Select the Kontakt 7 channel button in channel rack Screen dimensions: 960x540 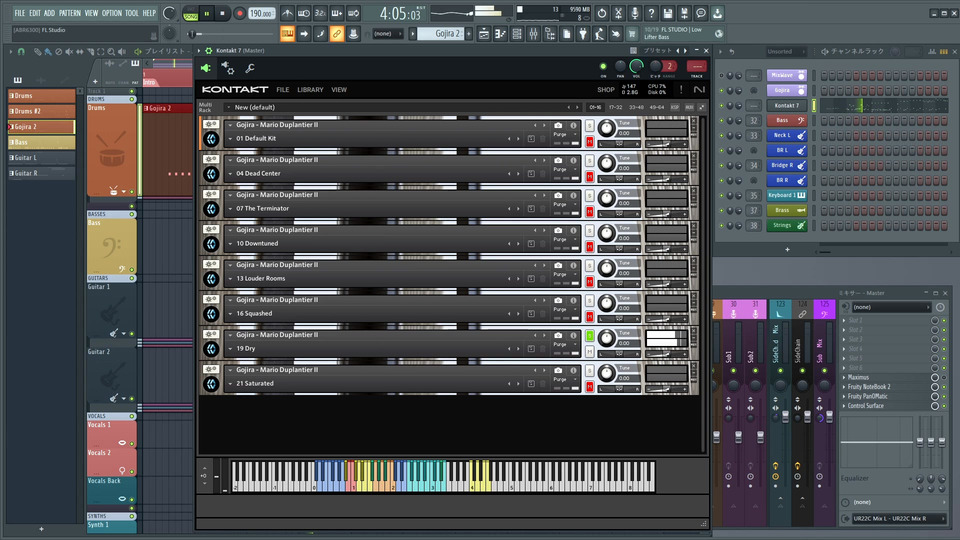(787, 105)
